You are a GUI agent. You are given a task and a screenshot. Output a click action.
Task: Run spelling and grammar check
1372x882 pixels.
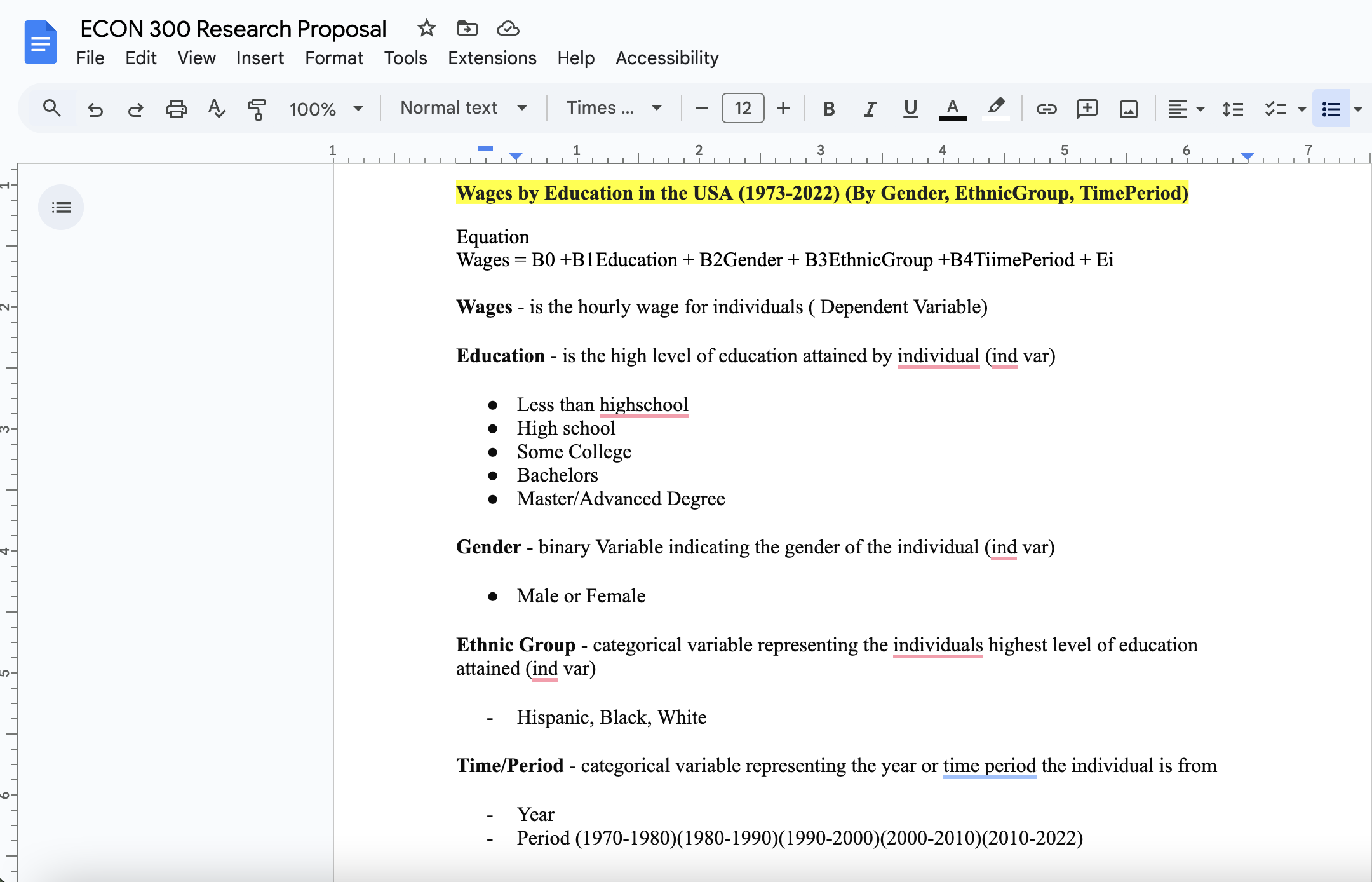coord(217,109)
